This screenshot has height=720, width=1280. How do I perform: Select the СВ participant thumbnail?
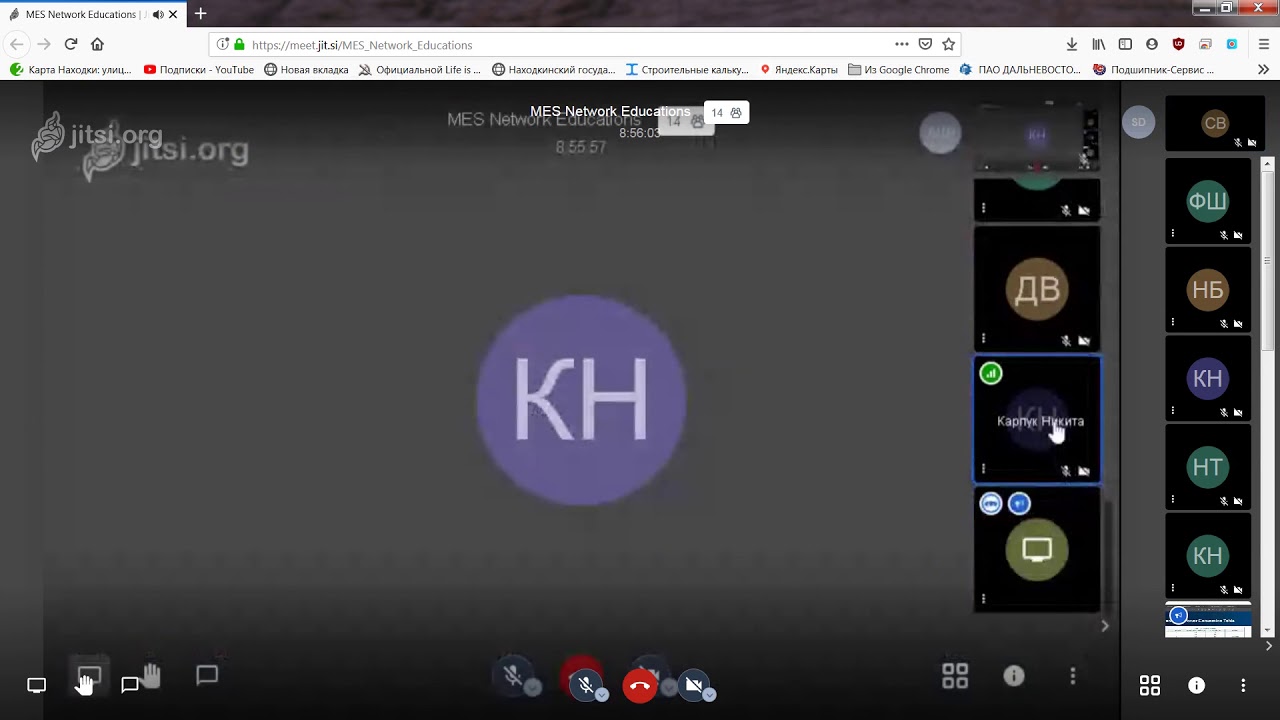1215,123
